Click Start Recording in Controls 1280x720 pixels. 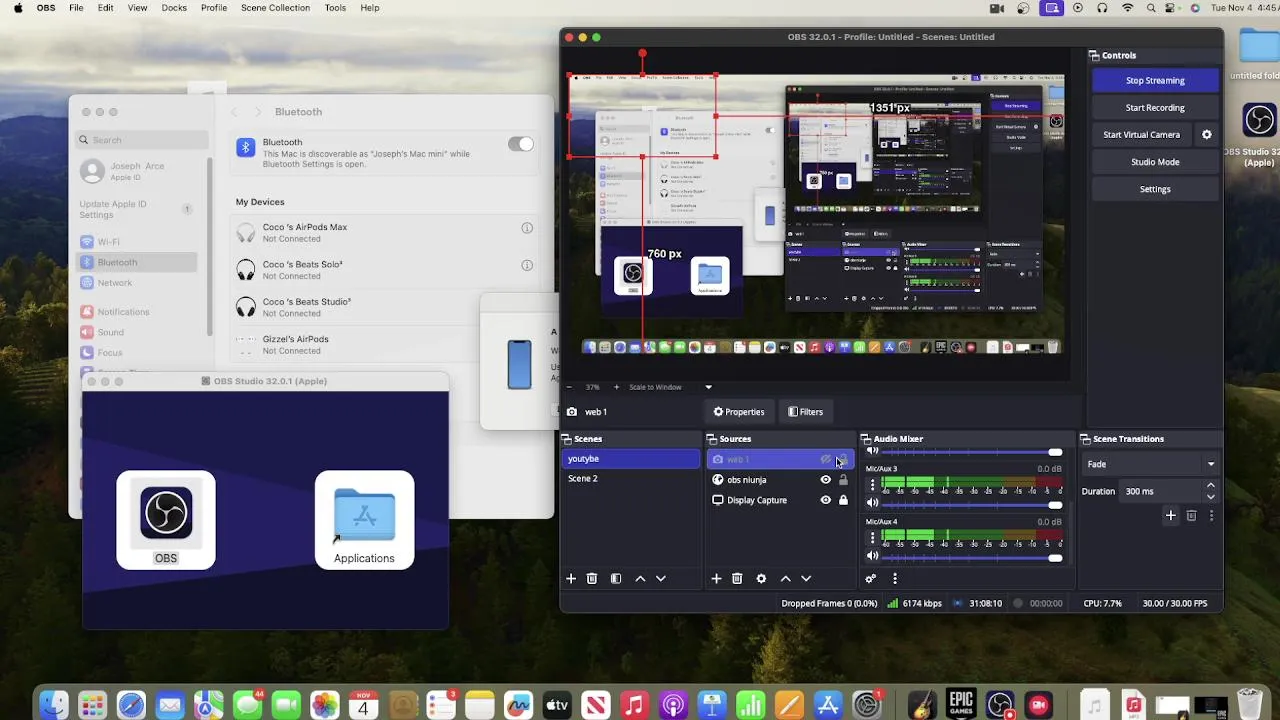(x=1155, y=107)
